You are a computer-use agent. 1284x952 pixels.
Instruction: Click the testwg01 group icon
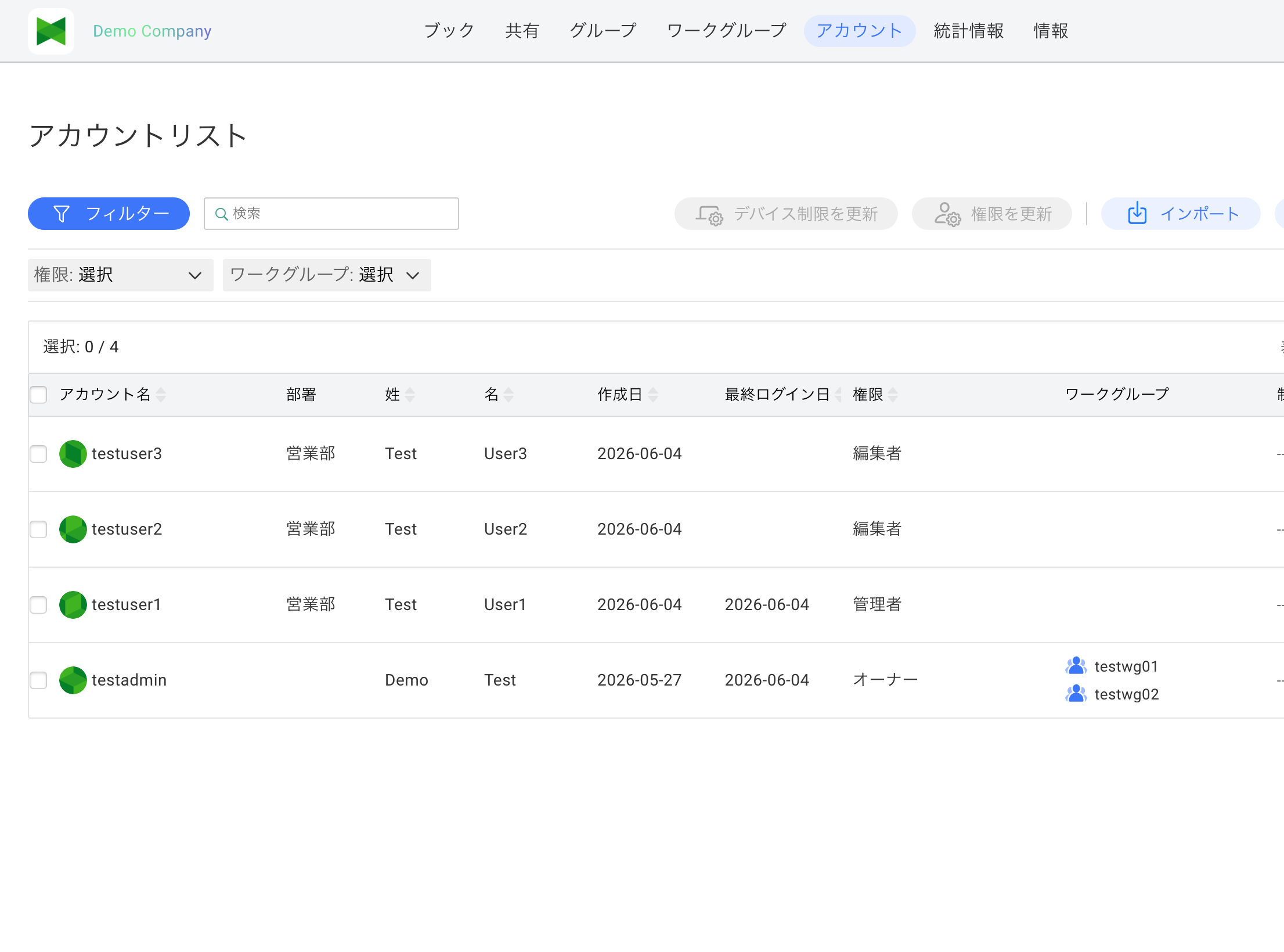coord(1076,666)
